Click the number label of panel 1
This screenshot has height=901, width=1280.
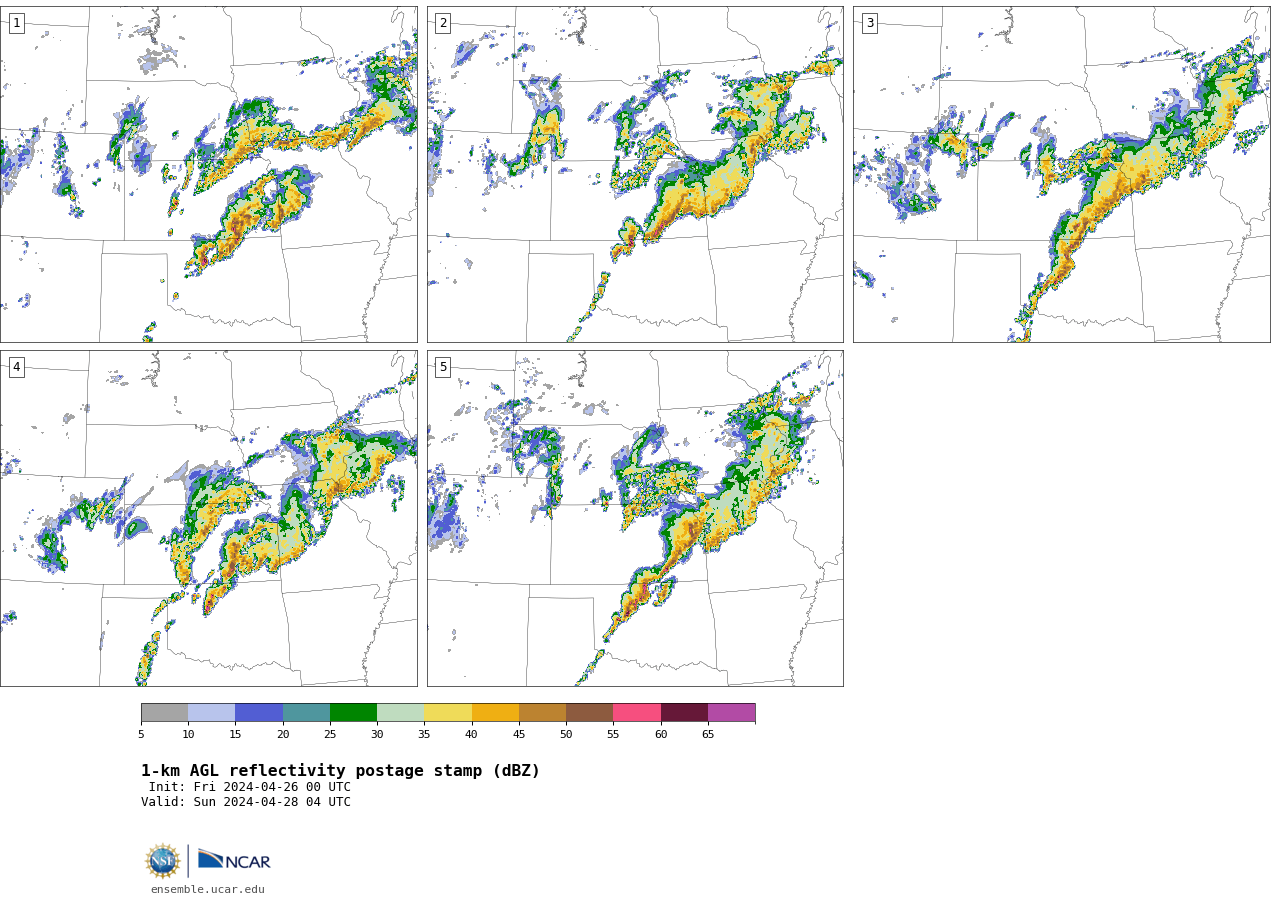coord(16,23)
